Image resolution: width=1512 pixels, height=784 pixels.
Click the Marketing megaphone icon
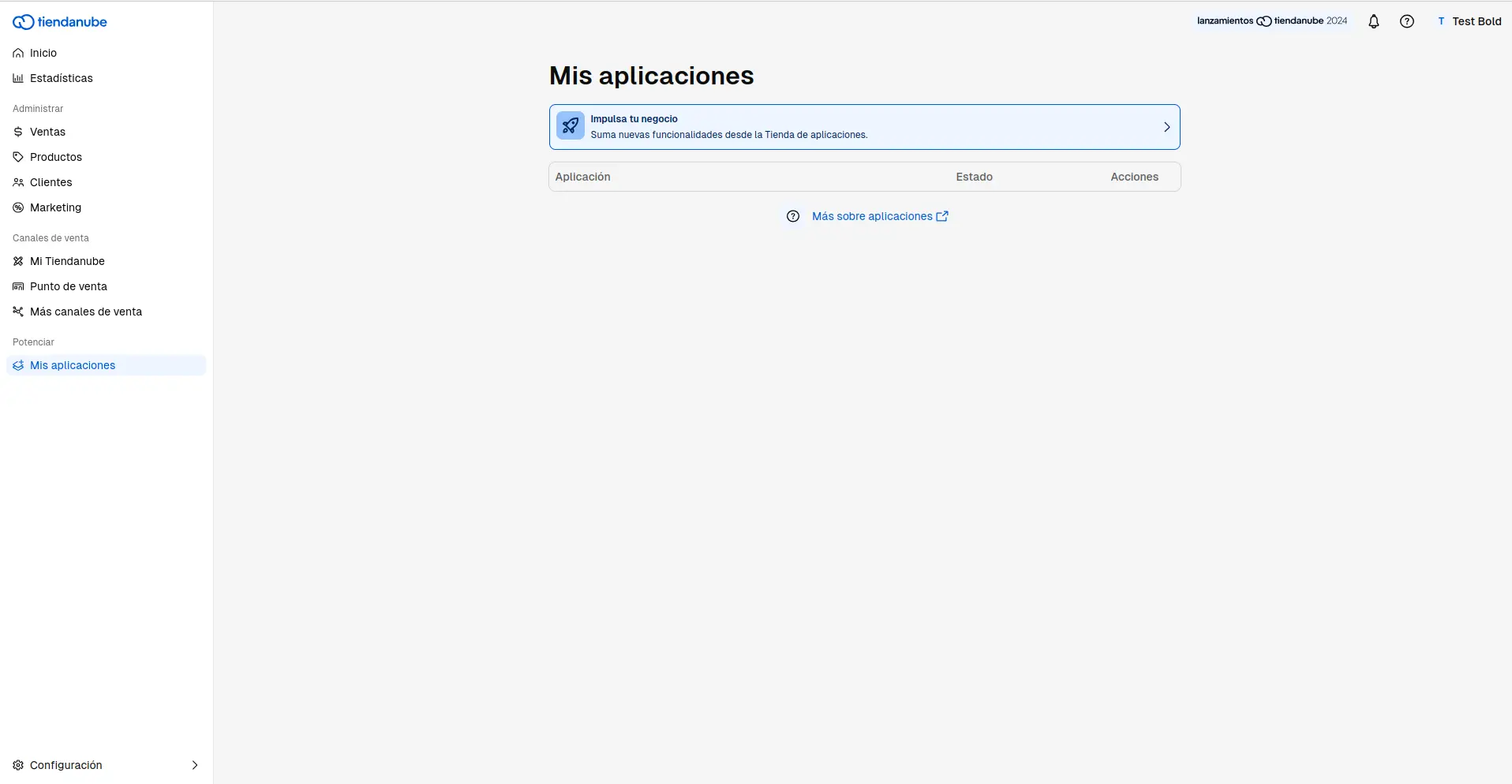tap(17, 207)
